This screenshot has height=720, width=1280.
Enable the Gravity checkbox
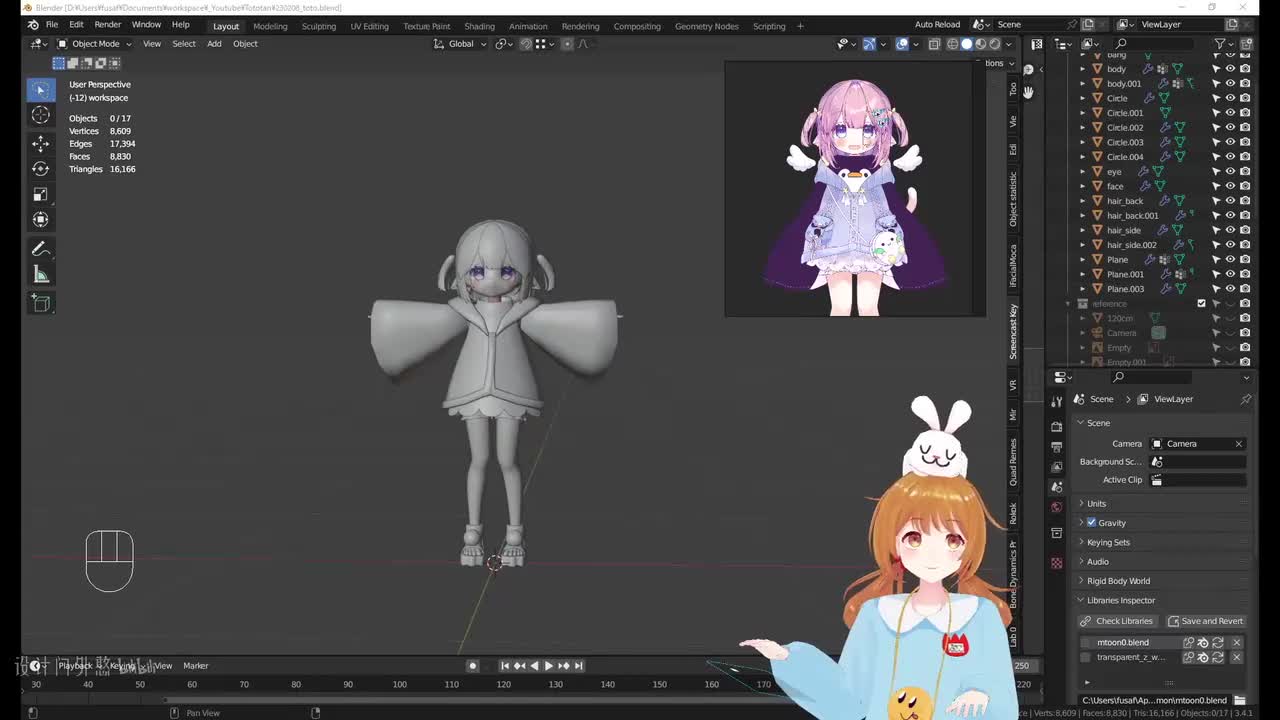1092,523
